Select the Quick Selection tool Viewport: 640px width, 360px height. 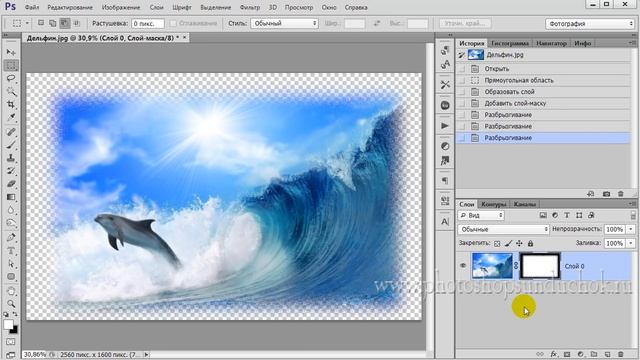coord(11,91)
